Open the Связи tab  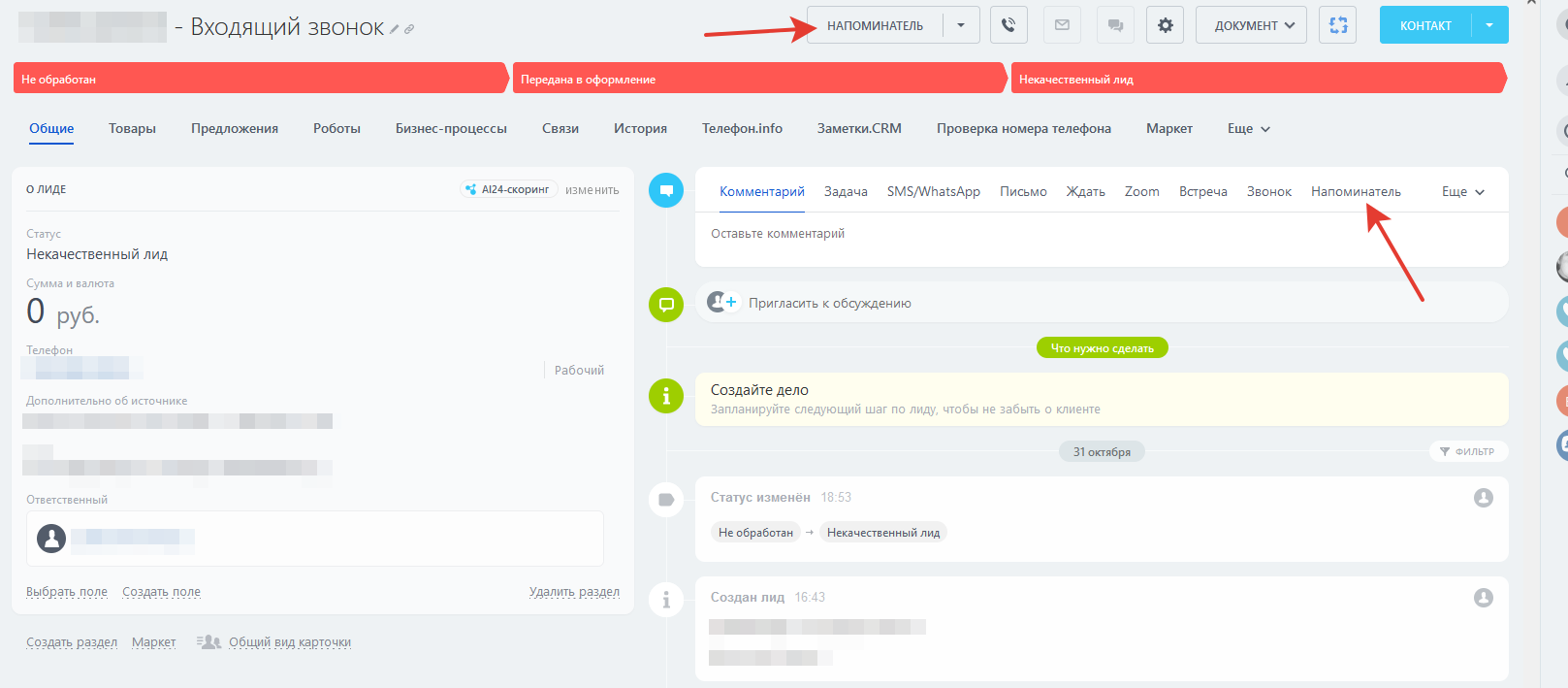(560, 128)
